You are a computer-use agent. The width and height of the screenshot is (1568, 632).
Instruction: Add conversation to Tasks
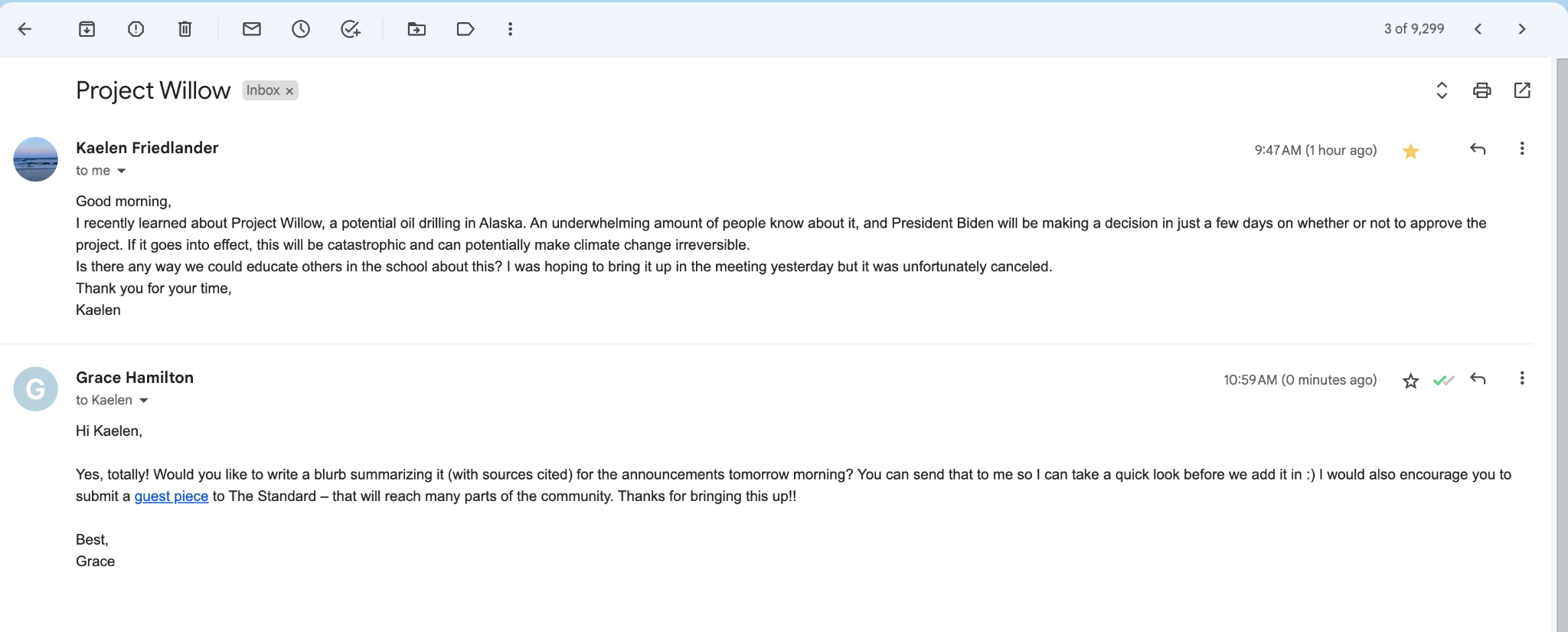click(x=350, y=29)
